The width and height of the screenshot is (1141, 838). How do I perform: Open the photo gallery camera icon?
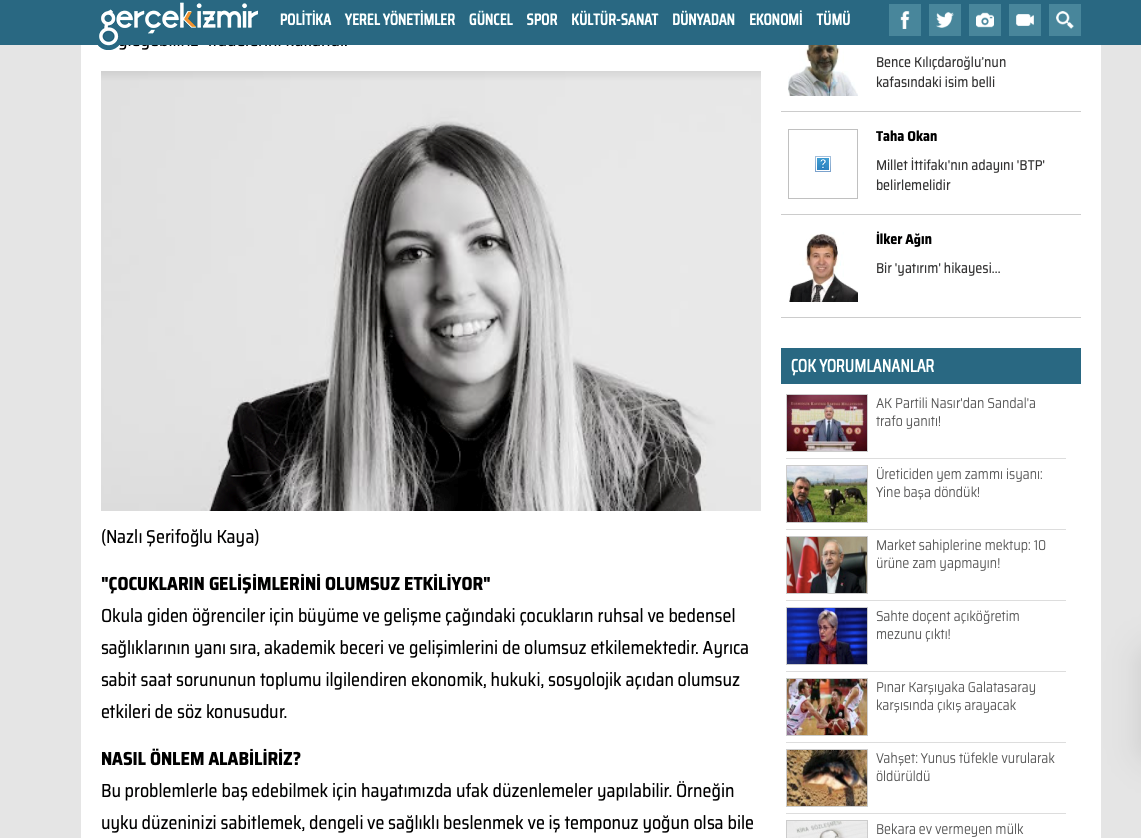(984, 20)
